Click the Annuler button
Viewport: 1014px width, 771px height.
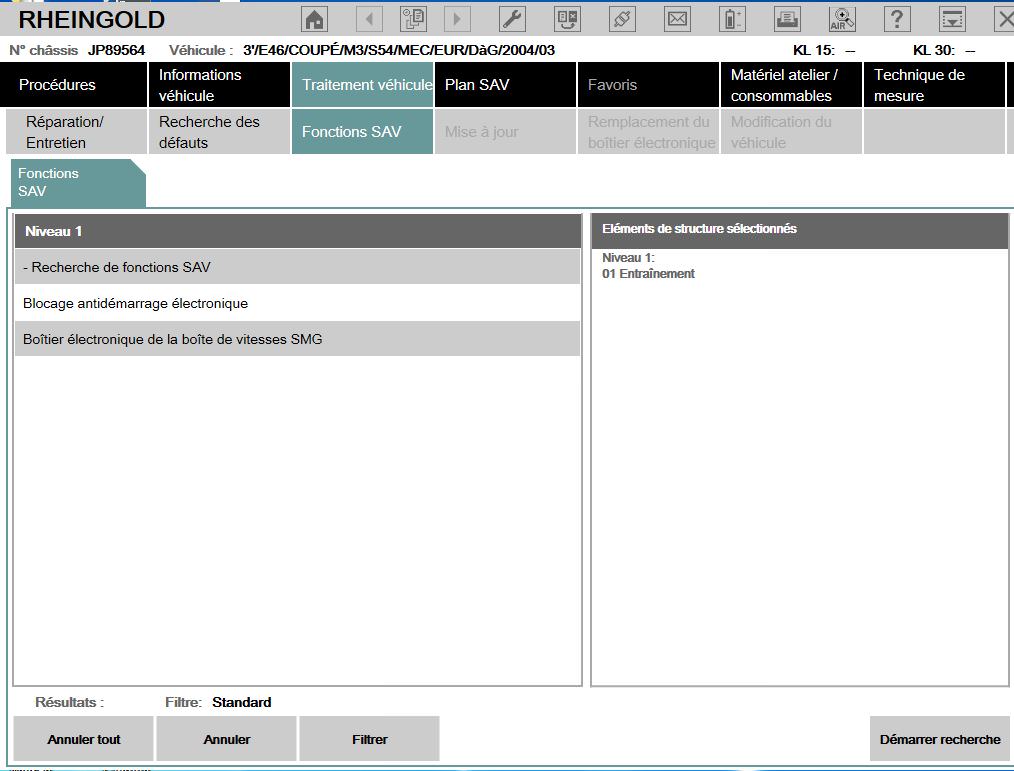pyautogui.click(x=226, y=739)
